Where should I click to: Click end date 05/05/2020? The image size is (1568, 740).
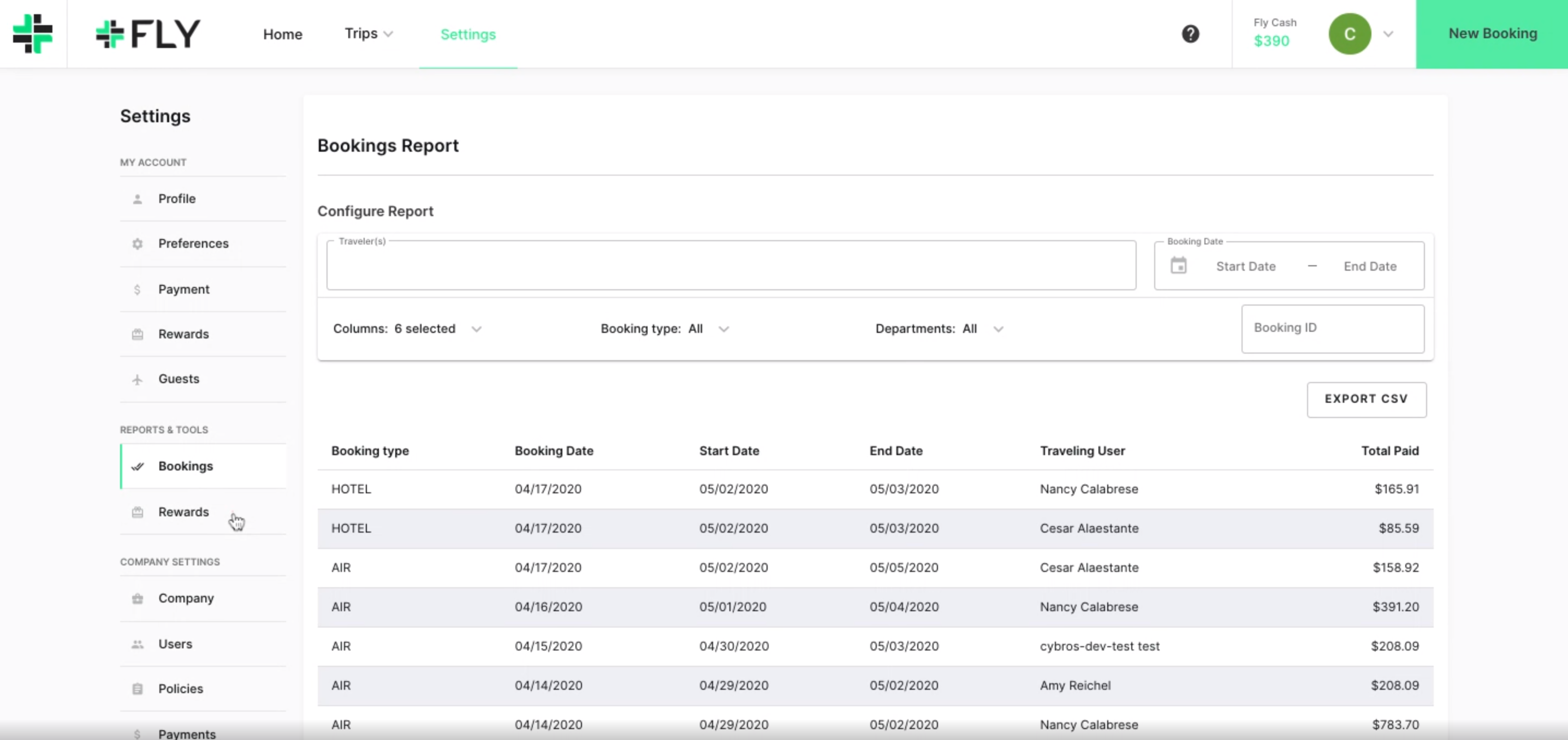tap(904, 568)
